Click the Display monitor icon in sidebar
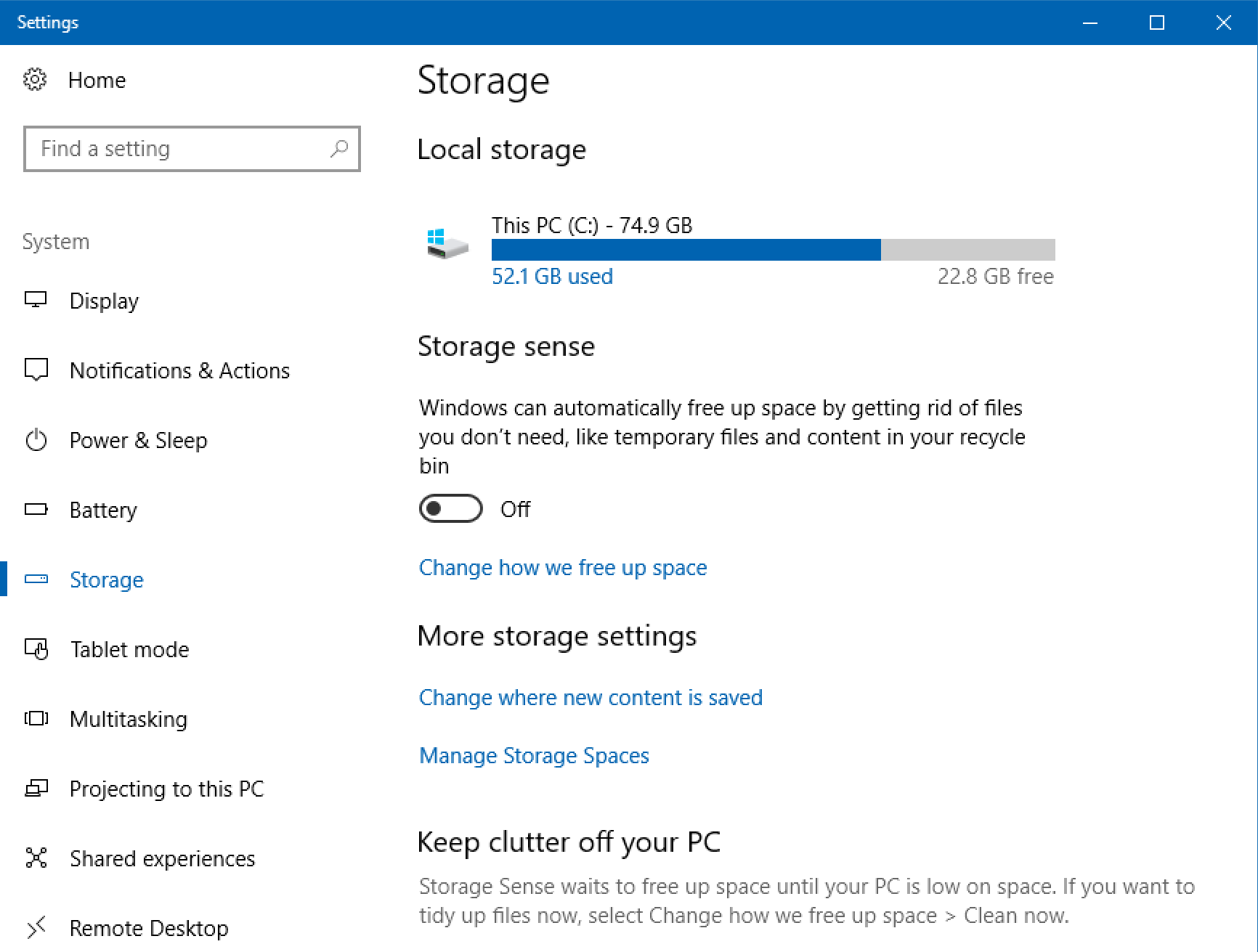1258x952 pixels. point(36,300)
